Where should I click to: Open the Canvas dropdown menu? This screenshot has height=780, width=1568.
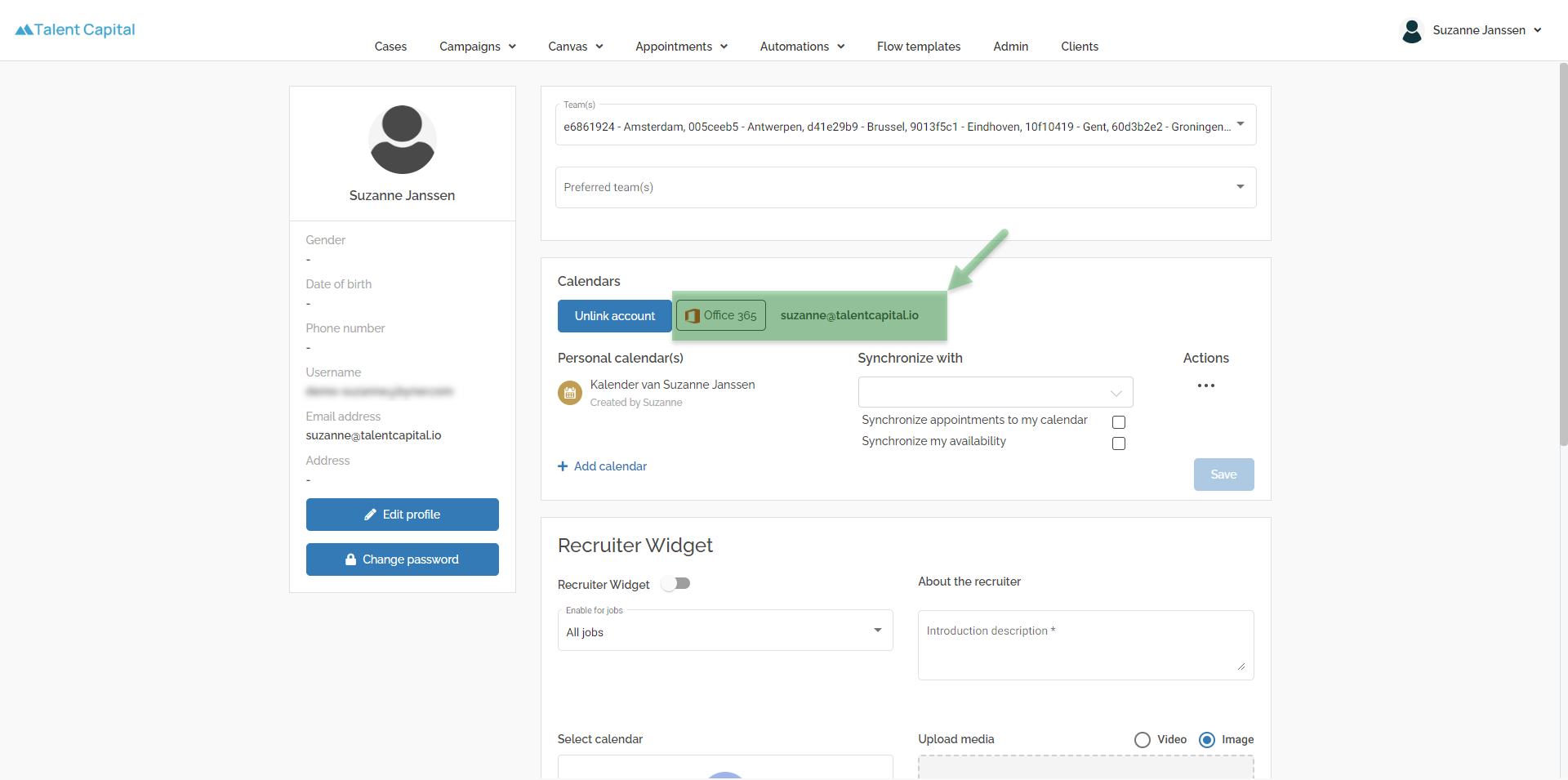576,47
